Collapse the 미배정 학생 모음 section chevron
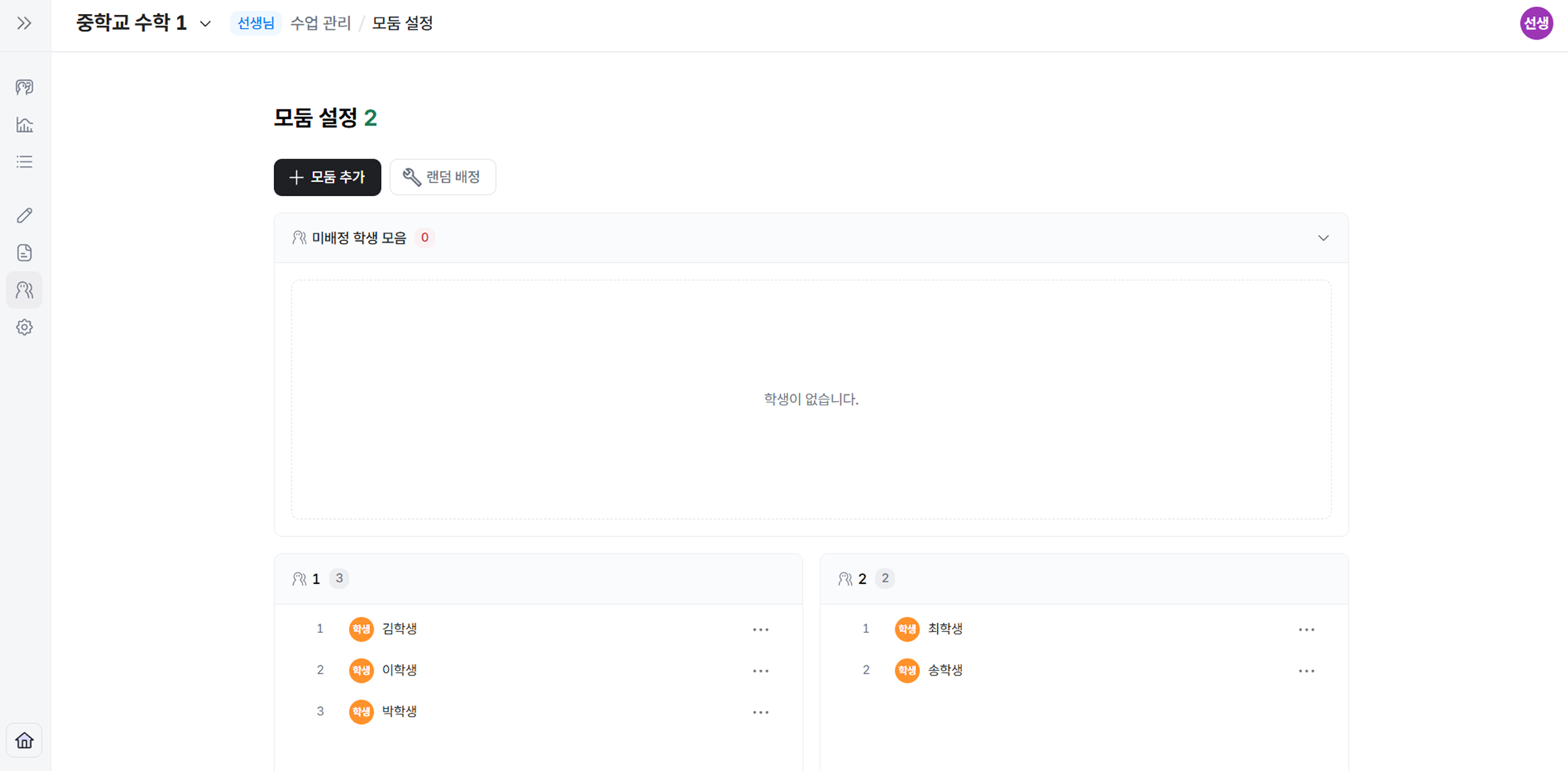Image resolution: width=1568 pixels, height=771 pixels. (x=1323, y=238)
